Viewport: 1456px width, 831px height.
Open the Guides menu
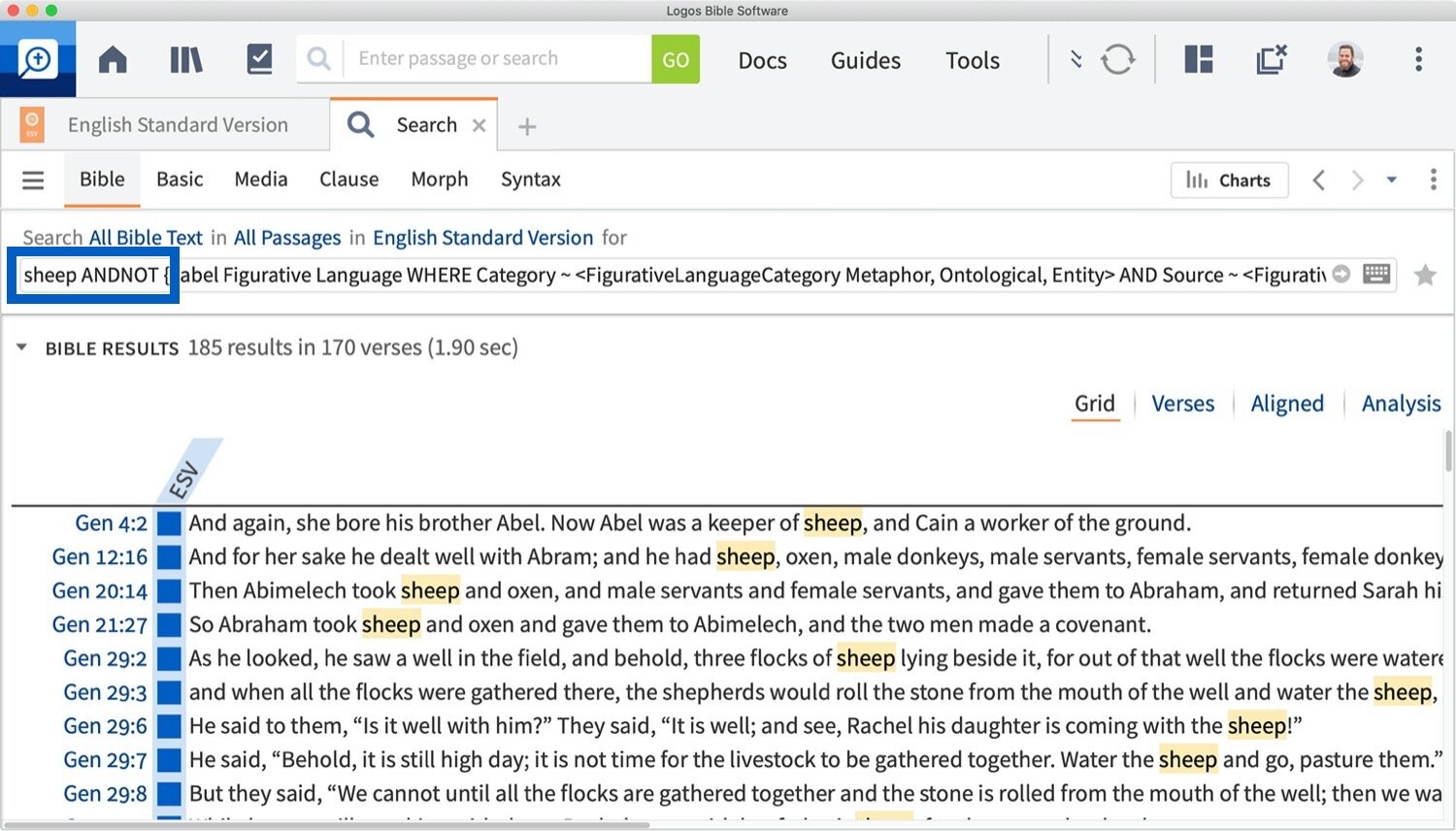(866, 60)
